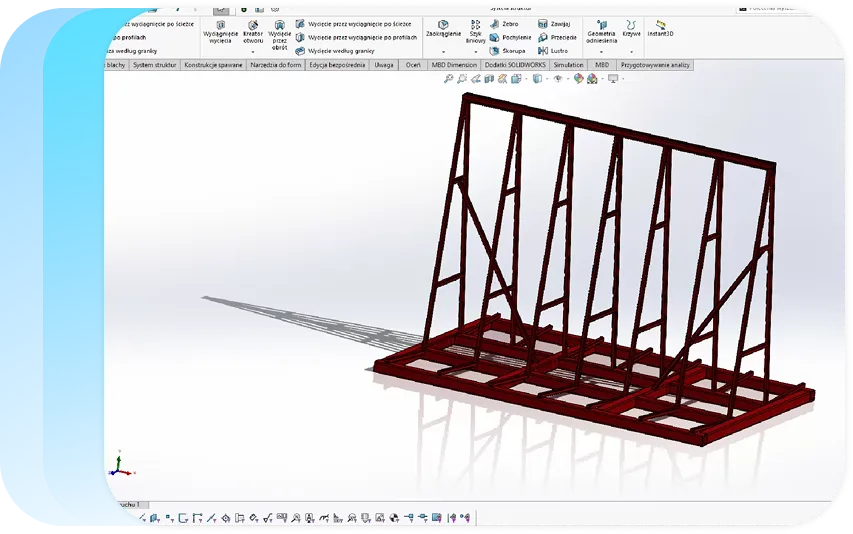This screenshot has height=534, width=853.
Task: Click the XYZ coordinate triad
Action: [121, 464]
